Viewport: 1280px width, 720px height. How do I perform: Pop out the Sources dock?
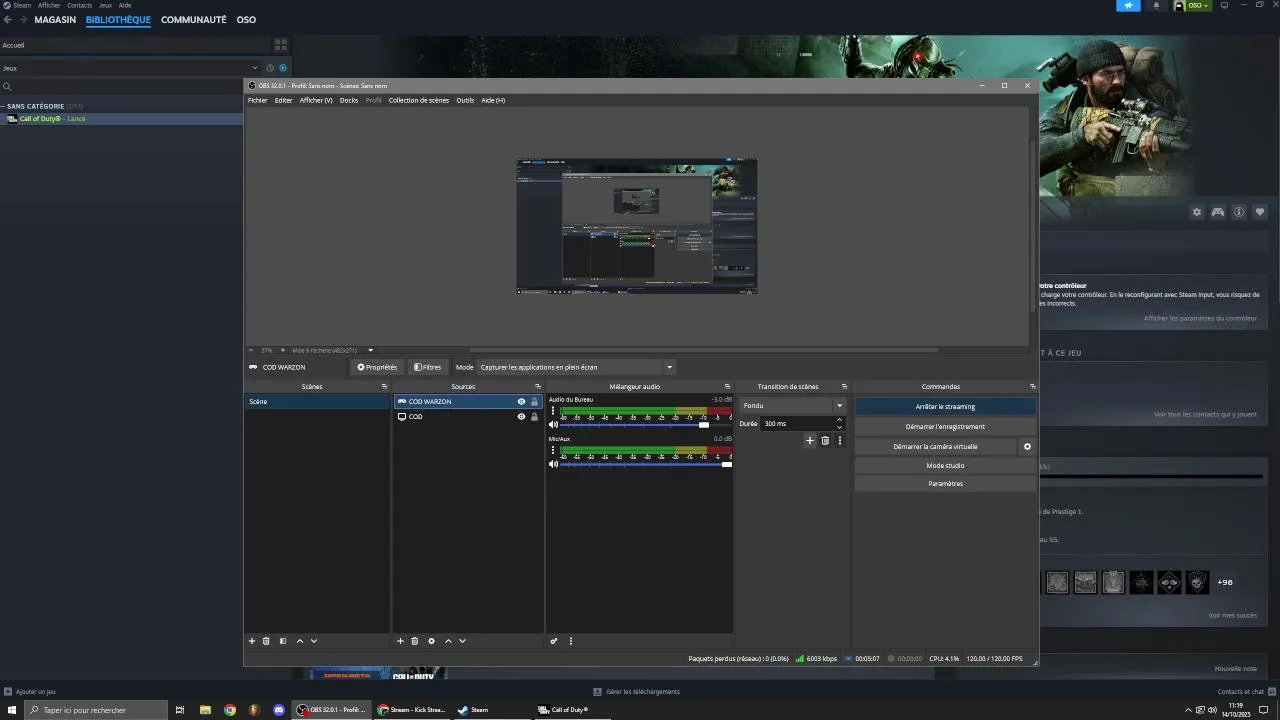click(x=537, y=387)
